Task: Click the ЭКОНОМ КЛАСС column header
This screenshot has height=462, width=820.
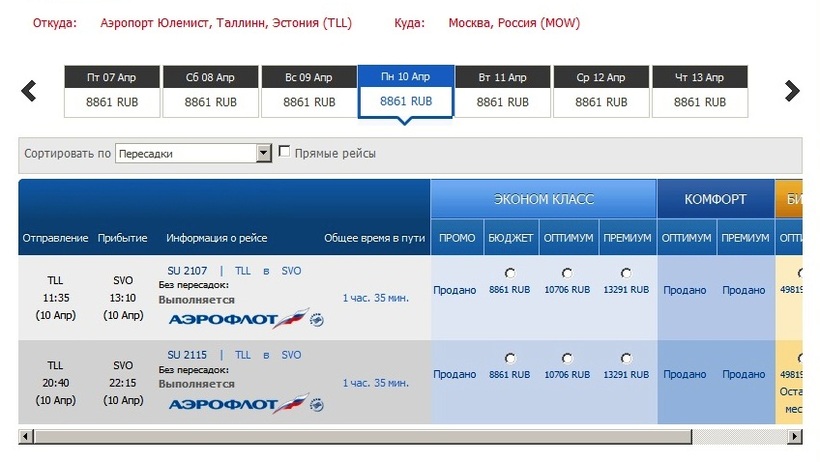Action: (543, 199)
